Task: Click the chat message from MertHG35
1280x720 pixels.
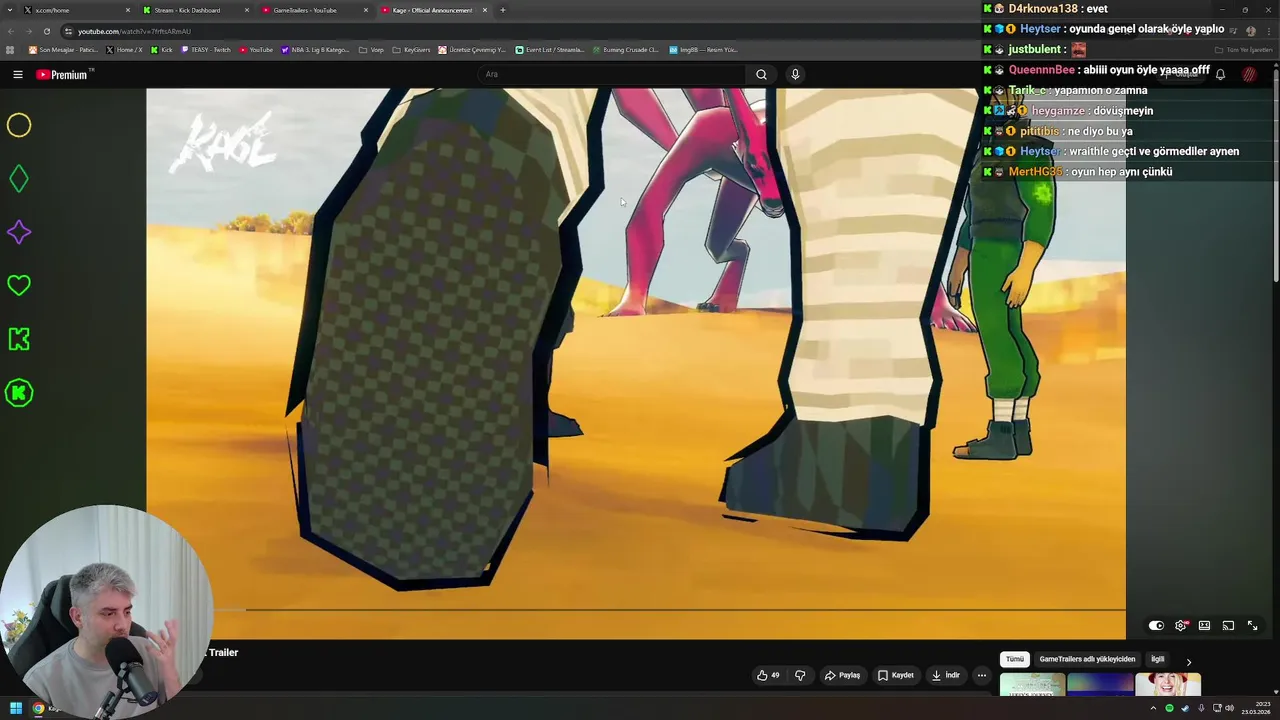Action: (1078, 172)
